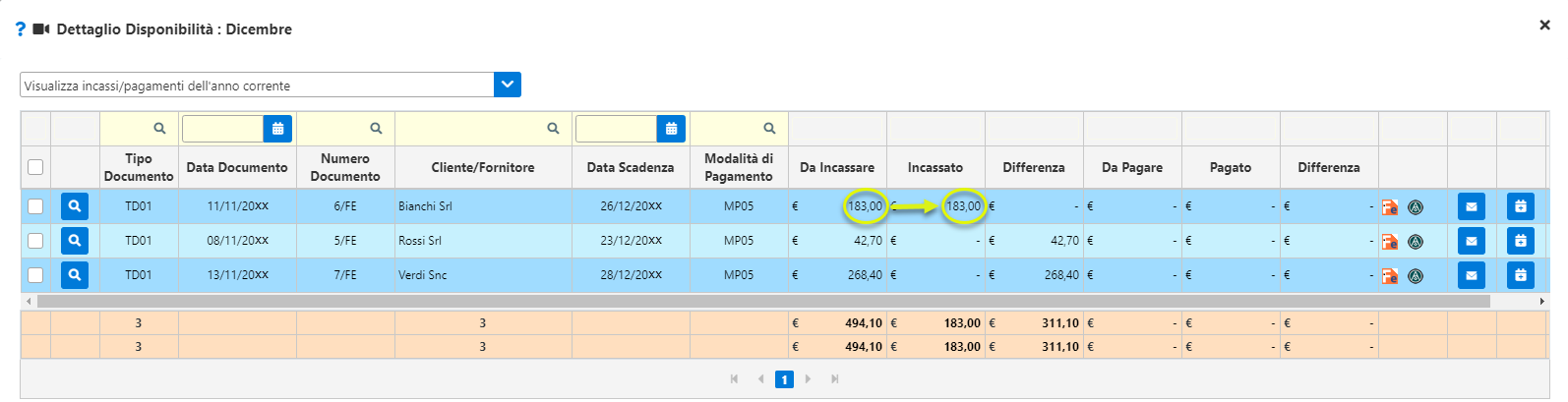Sort by Numero Documento column header
Viewport: 1568px width, 402px height.
345,167
